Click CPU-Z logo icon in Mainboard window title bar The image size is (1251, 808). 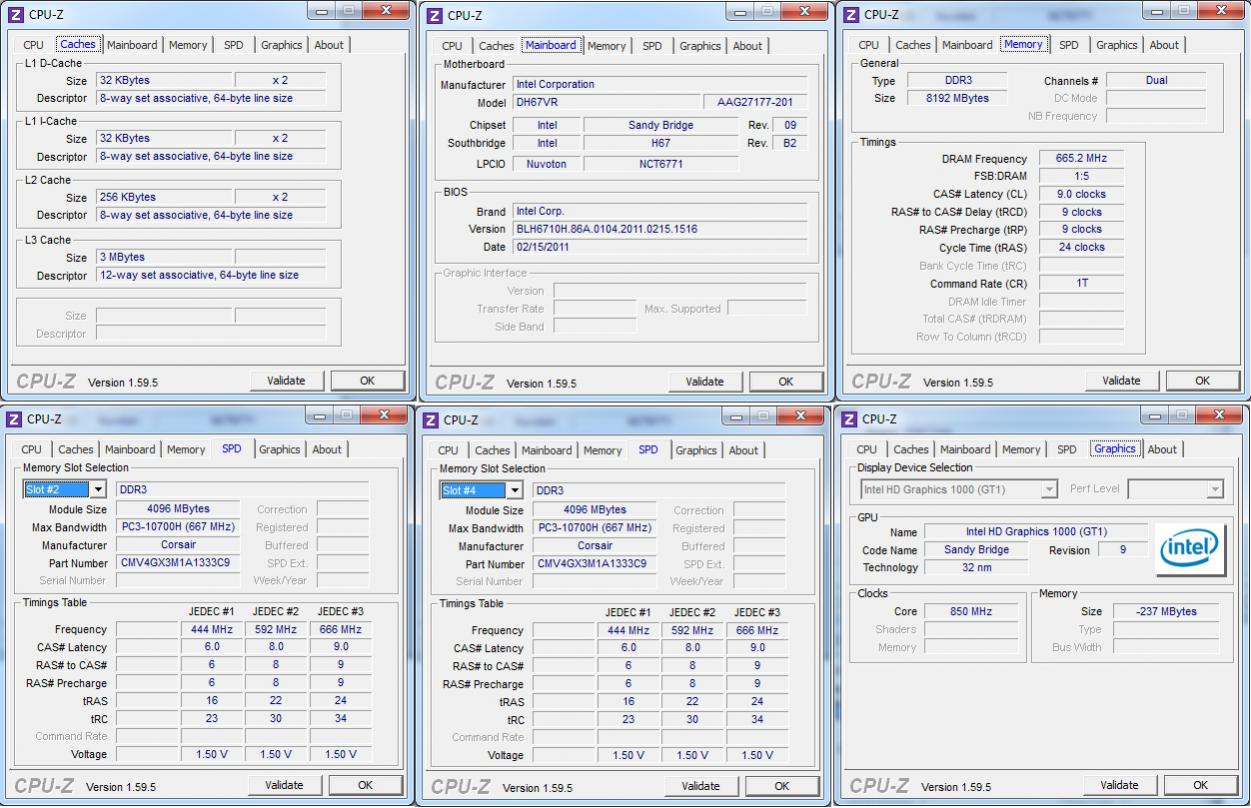pos(432,15)
